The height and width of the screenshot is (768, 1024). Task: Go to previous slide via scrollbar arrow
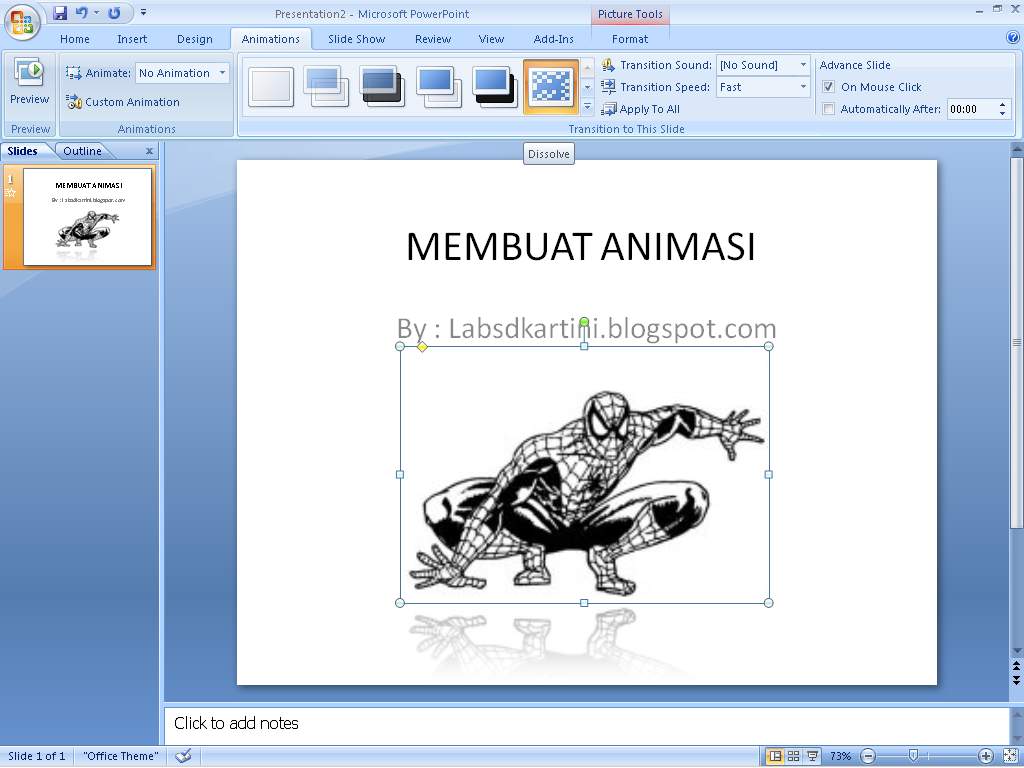1016,665
